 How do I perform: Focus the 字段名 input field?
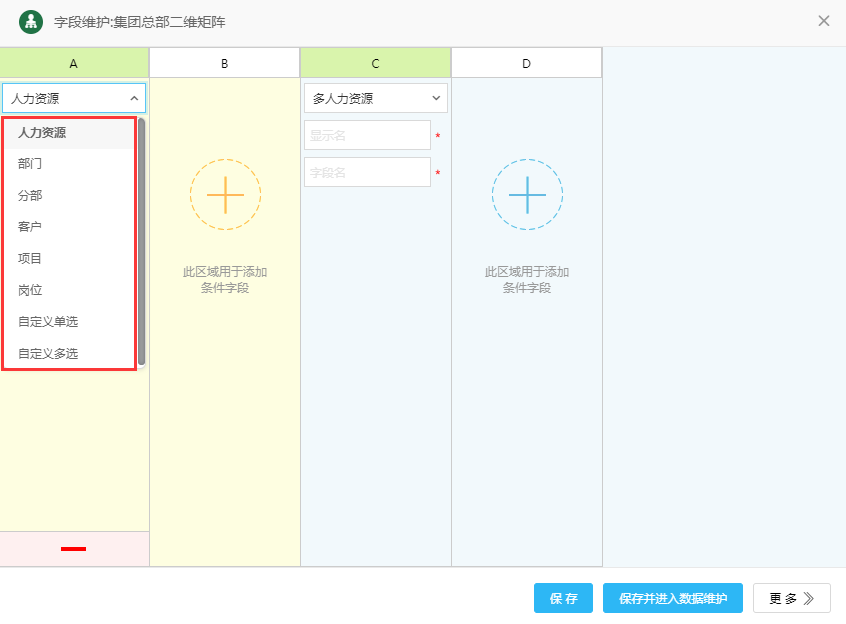click(x=367, y=172)
